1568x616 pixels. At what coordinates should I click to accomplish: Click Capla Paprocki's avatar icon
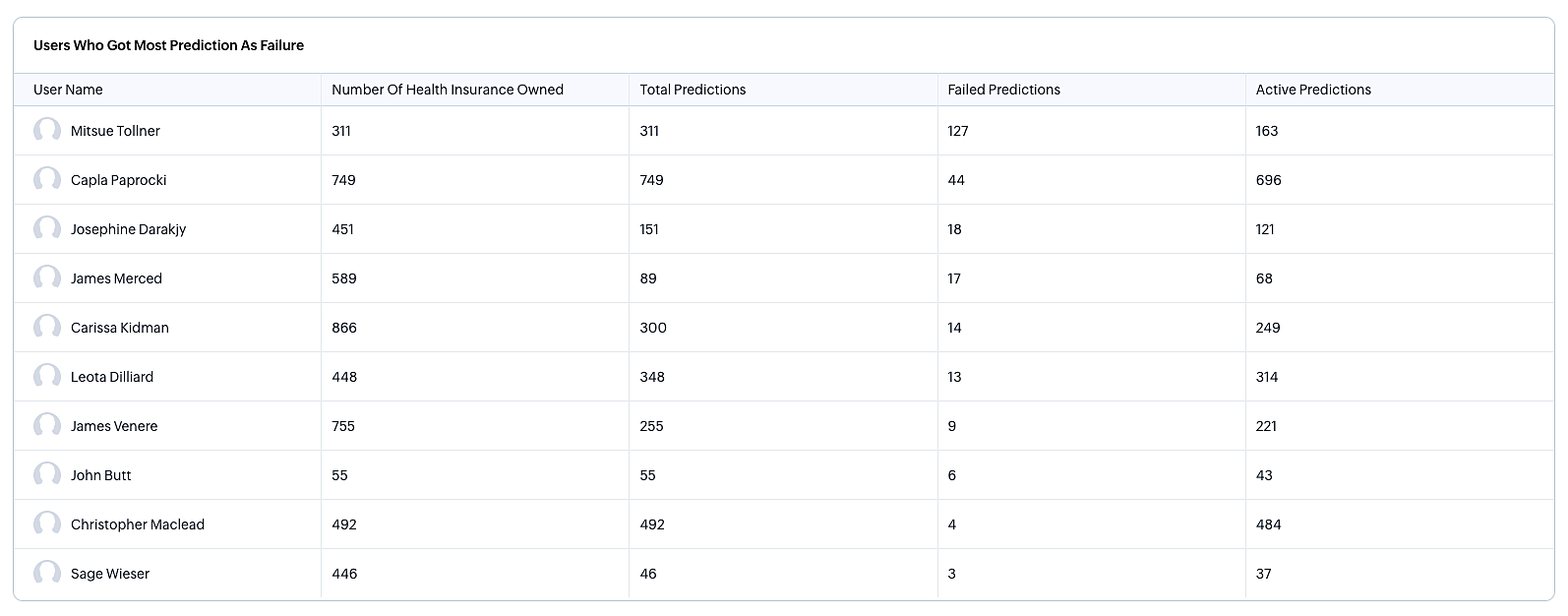47,180
